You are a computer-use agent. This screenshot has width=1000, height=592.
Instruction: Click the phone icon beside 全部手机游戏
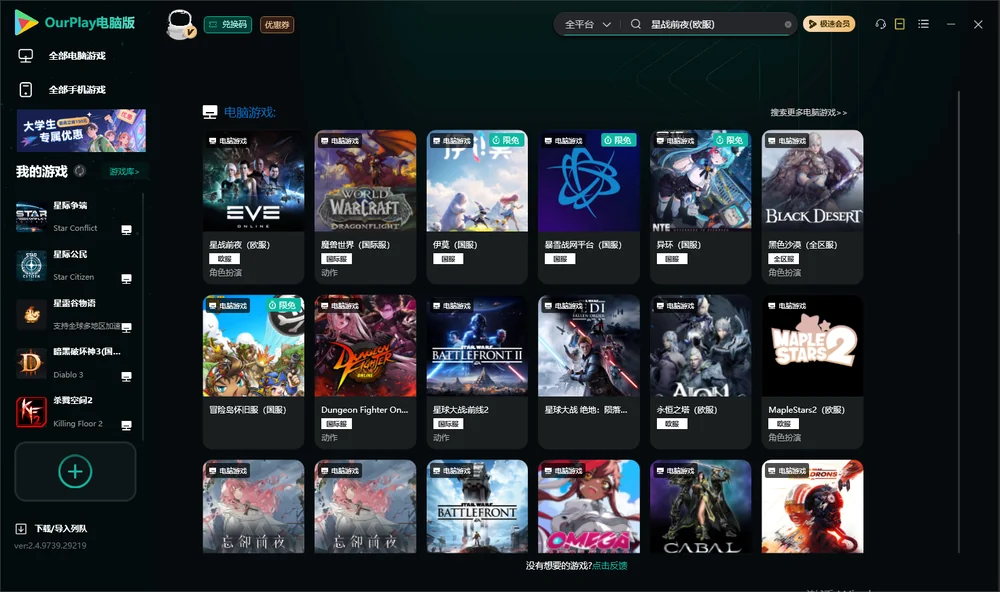pos(26,90)
